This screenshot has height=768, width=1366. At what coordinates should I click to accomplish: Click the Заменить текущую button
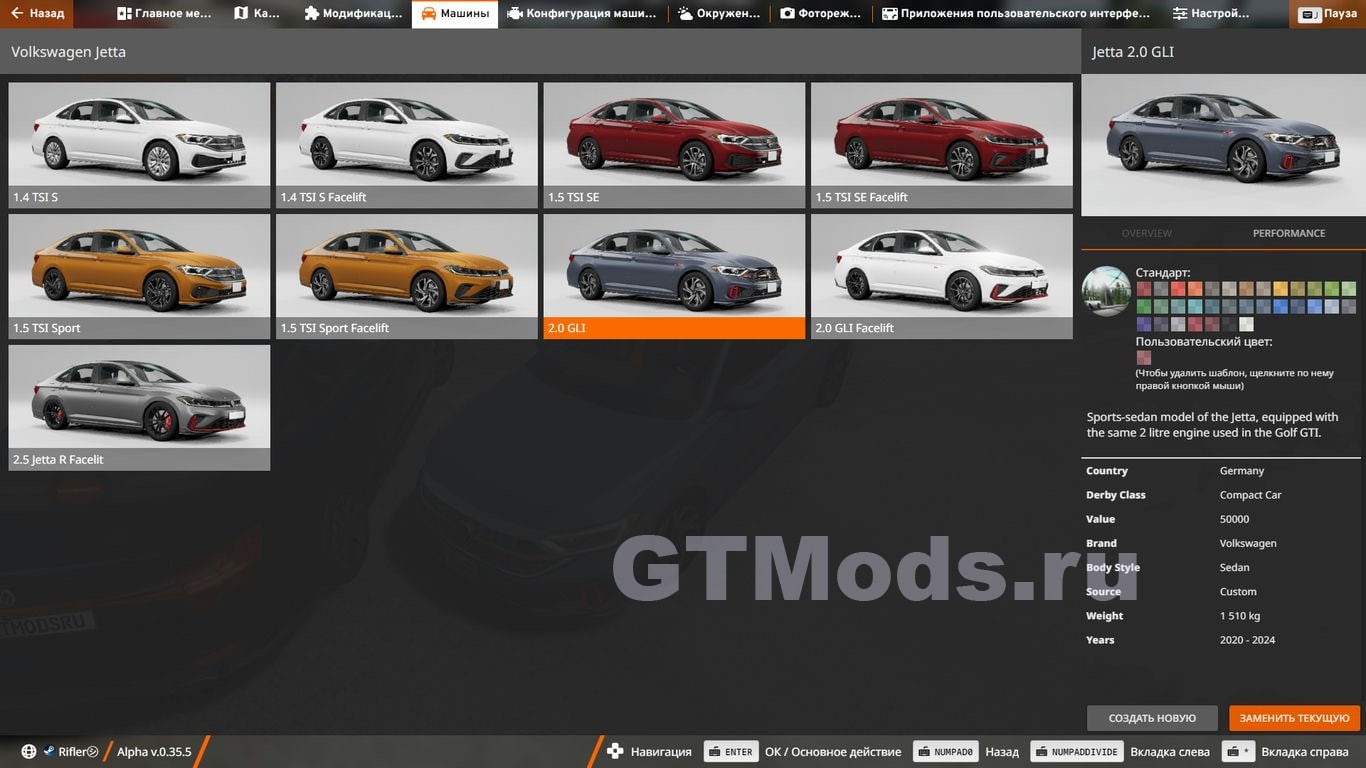(1295, 718)
